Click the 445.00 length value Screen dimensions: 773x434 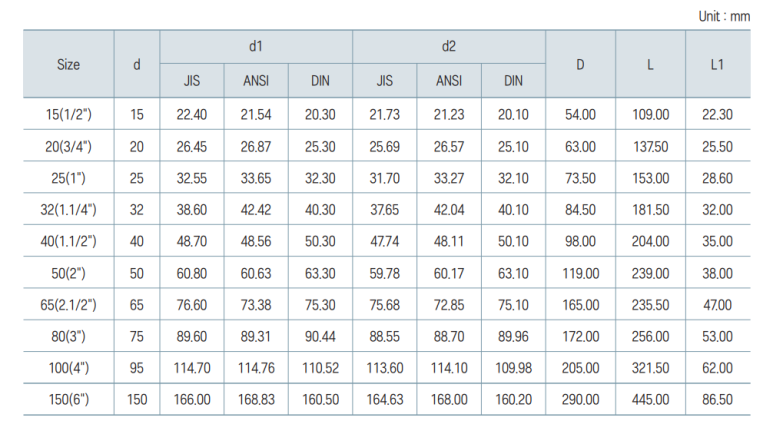[651, 399]
